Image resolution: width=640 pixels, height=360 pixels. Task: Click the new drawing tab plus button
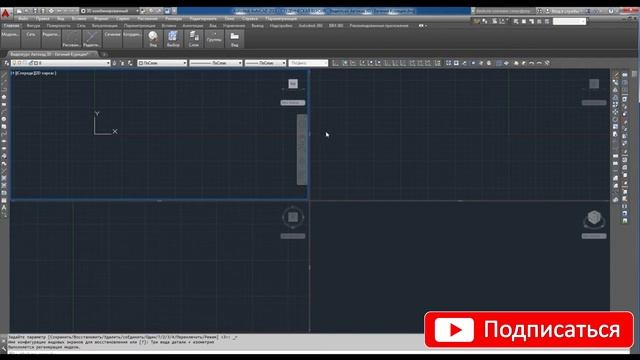(104, 54)
